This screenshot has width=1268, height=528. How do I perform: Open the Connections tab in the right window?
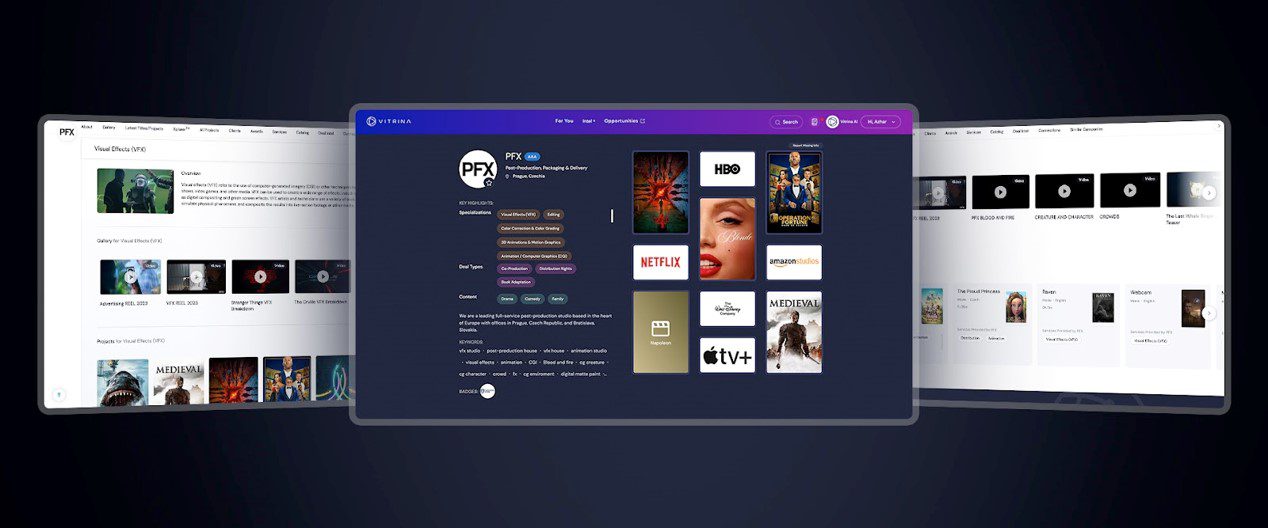tap(1049, 130)
